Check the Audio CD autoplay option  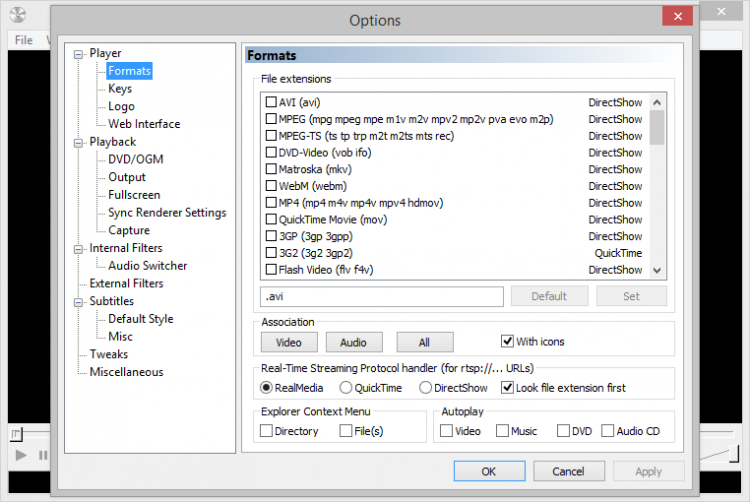pos(607,431)
